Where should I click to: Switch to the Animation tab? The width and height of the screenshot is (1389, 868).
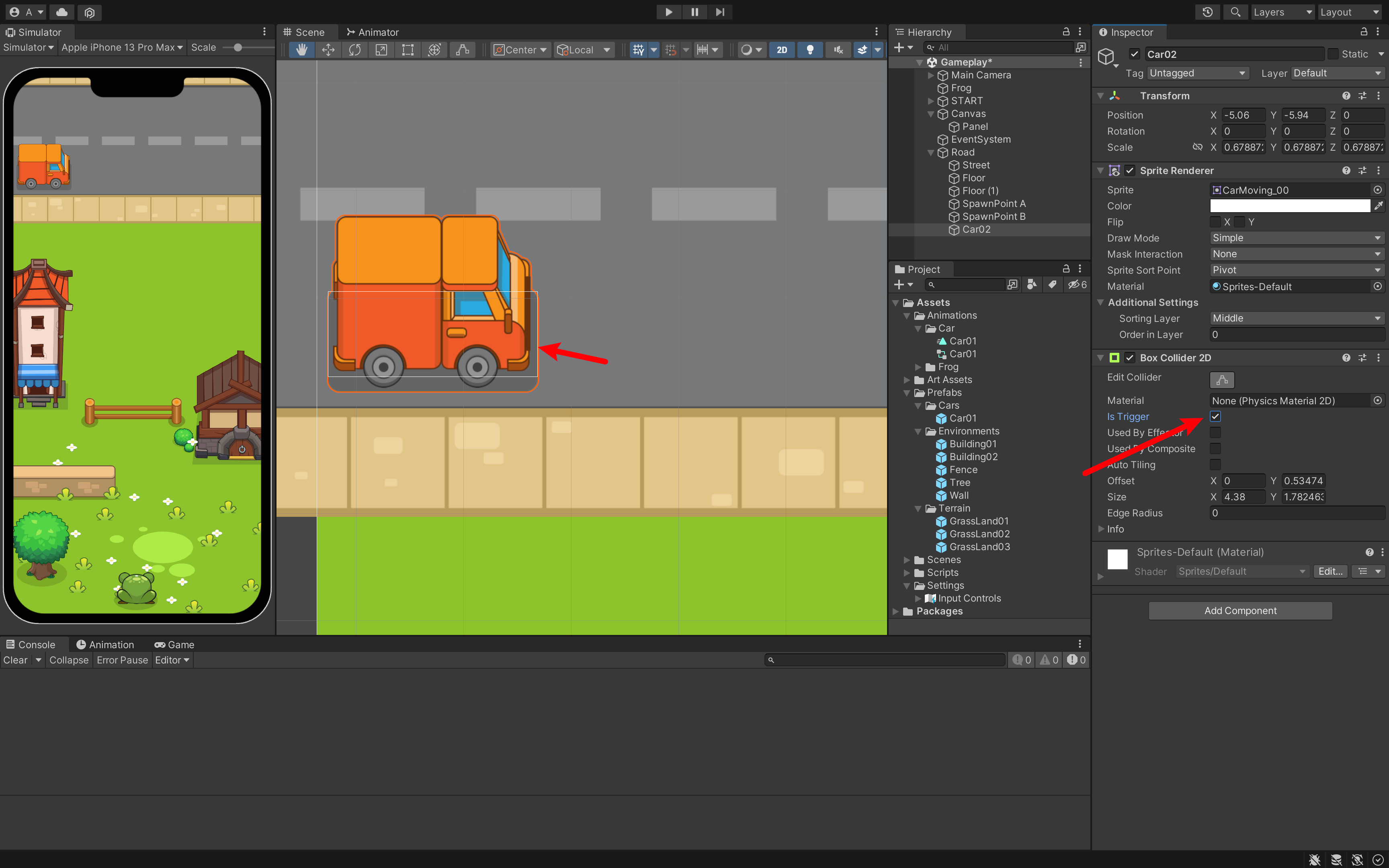pyautogui.click(x=105, y=645)
